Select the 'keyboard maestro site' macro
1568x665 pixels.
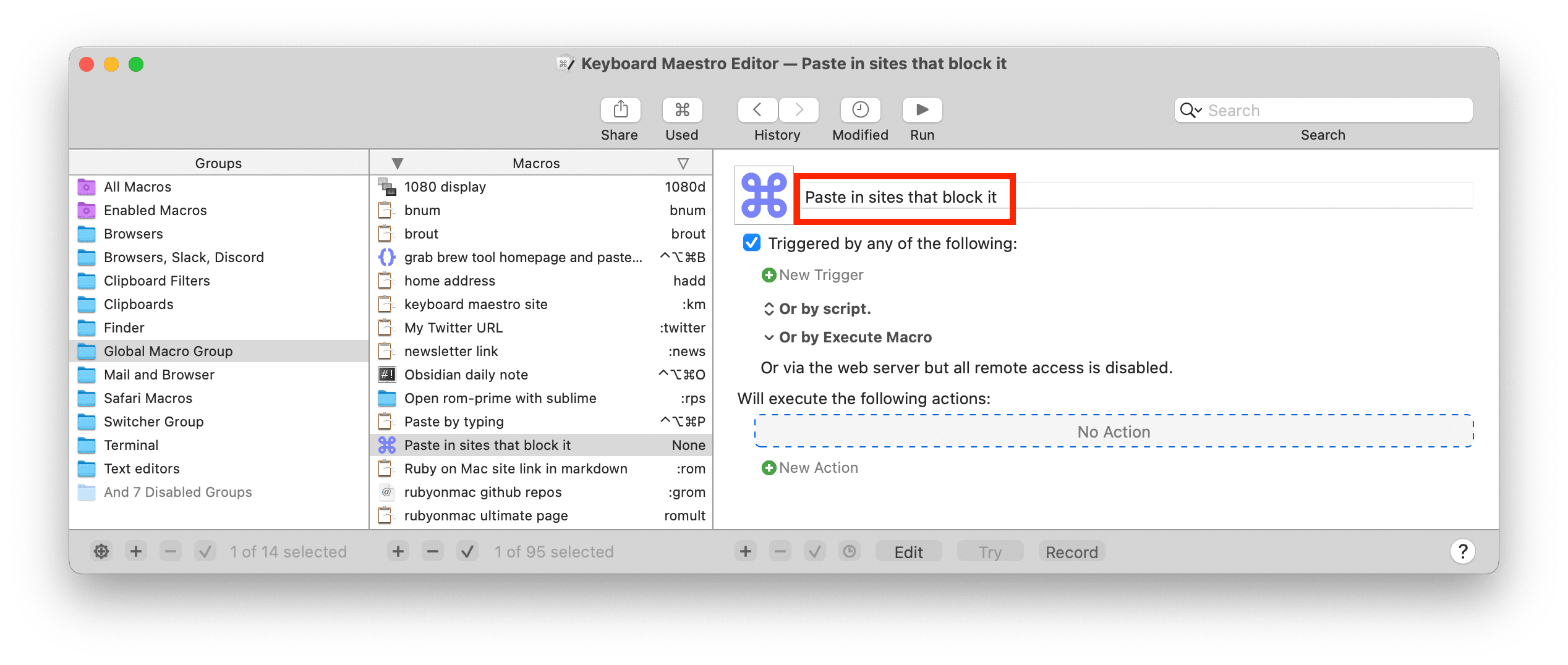pos(541,304)
